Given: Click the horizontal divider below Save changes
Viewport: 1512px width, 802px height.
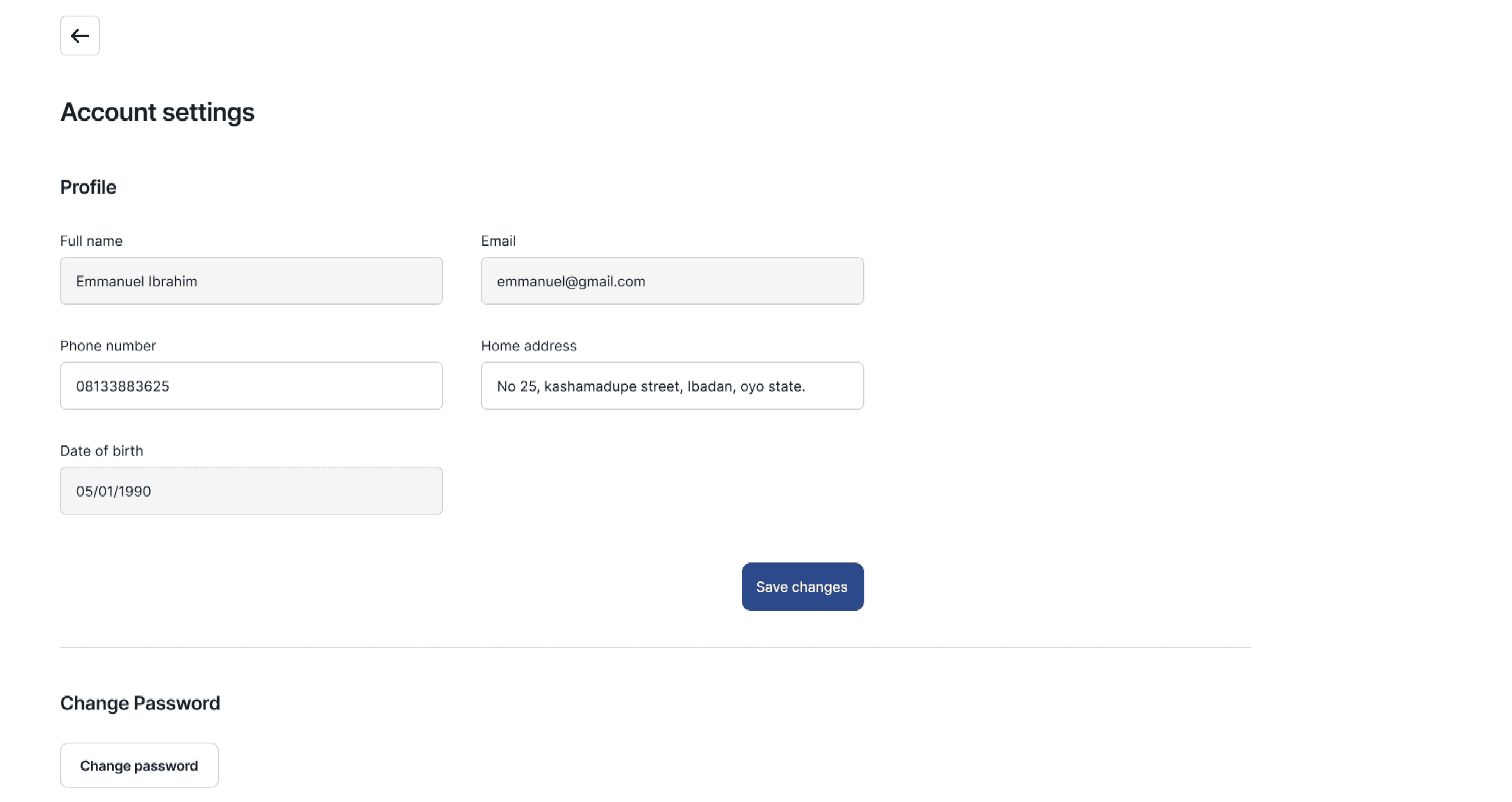Looking at the screenshot, I should (x=655, y=647).
